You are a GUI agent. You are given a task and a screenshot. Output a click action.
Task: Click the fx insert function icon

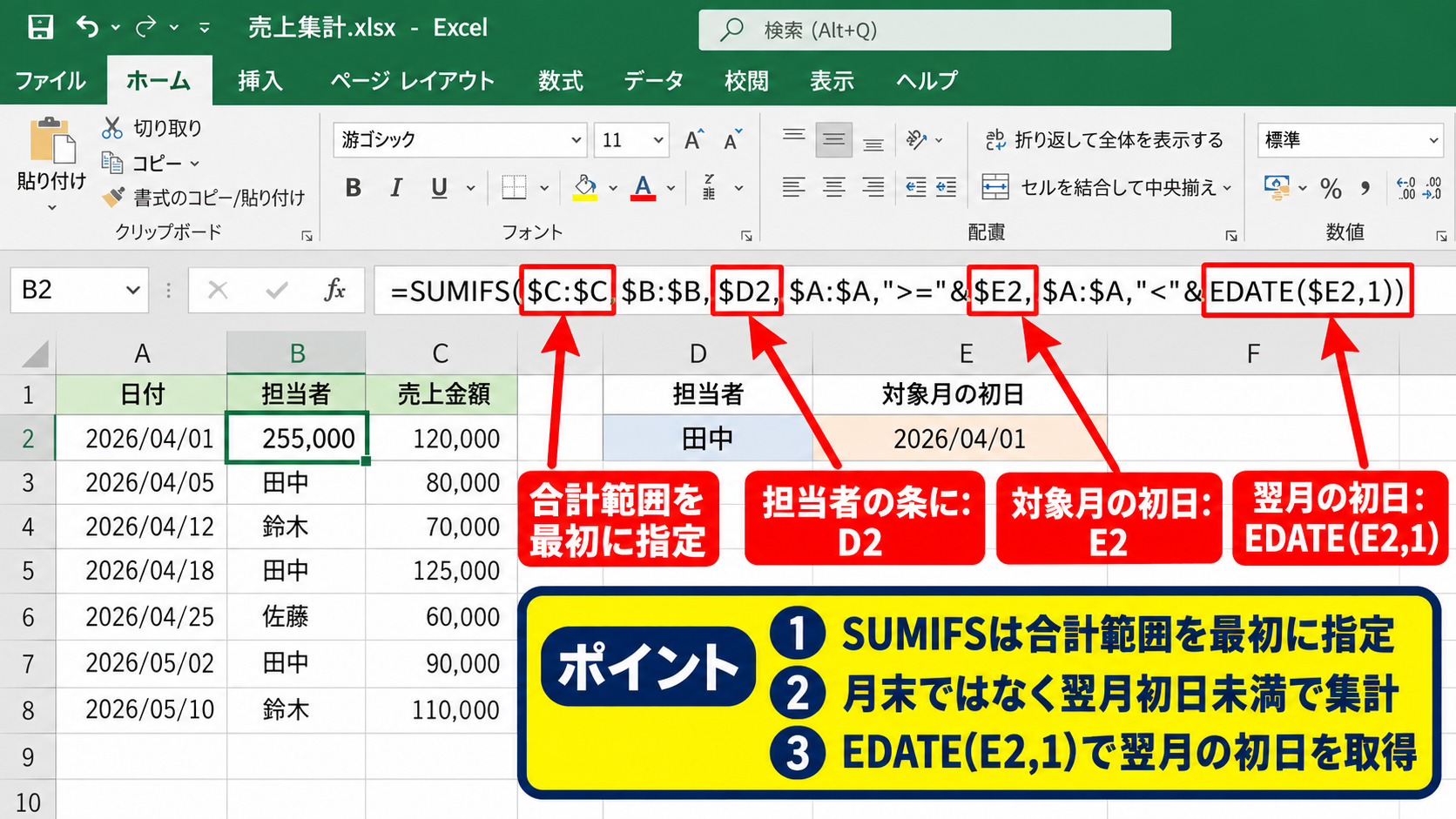pos(334,290)
